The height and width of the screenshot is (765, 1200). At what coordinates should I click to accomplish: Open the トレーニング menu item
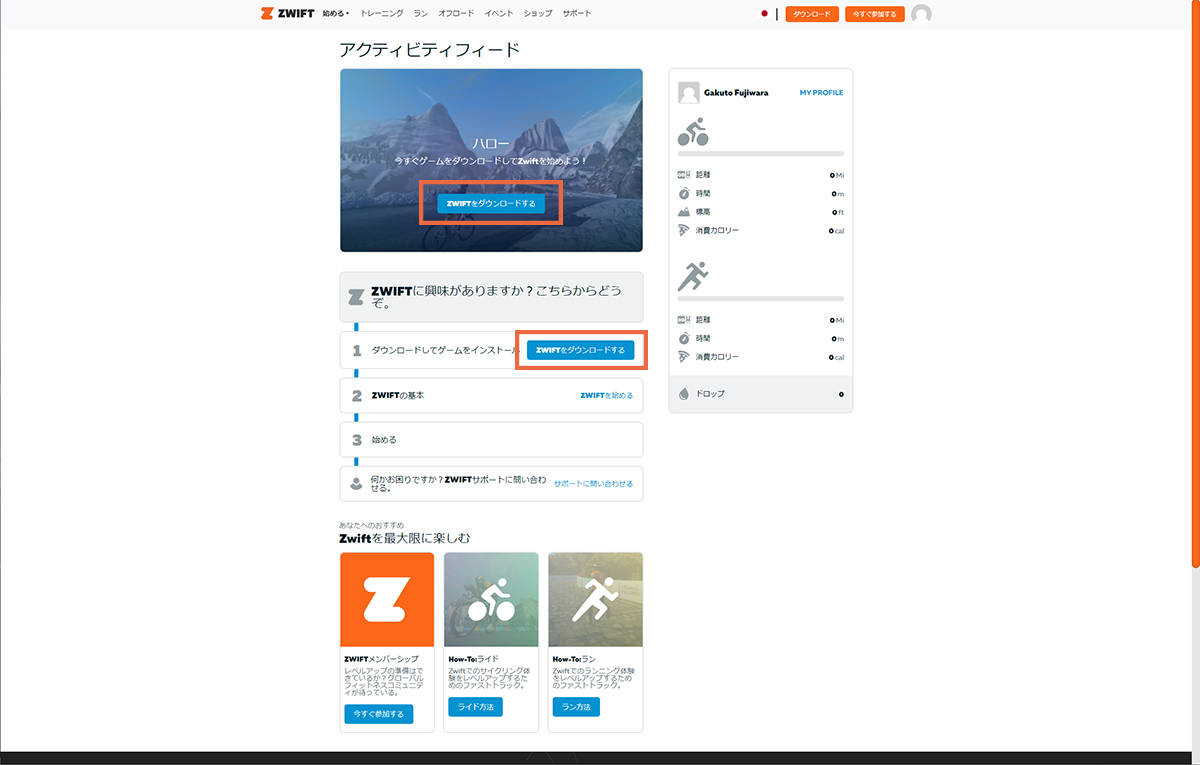[382, 13]
